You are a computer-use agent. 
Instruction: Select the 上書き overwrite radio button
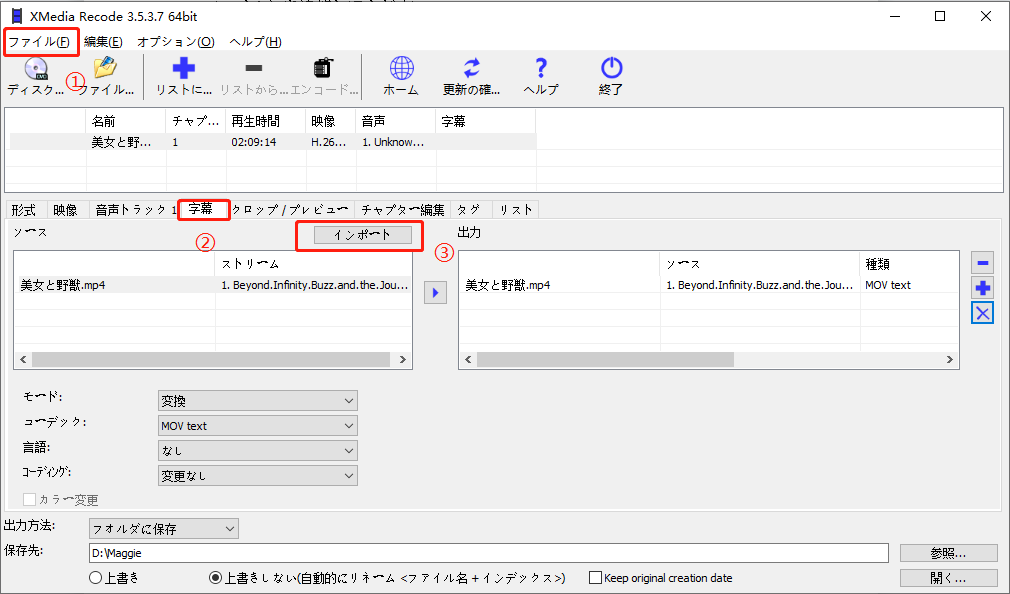96,578
